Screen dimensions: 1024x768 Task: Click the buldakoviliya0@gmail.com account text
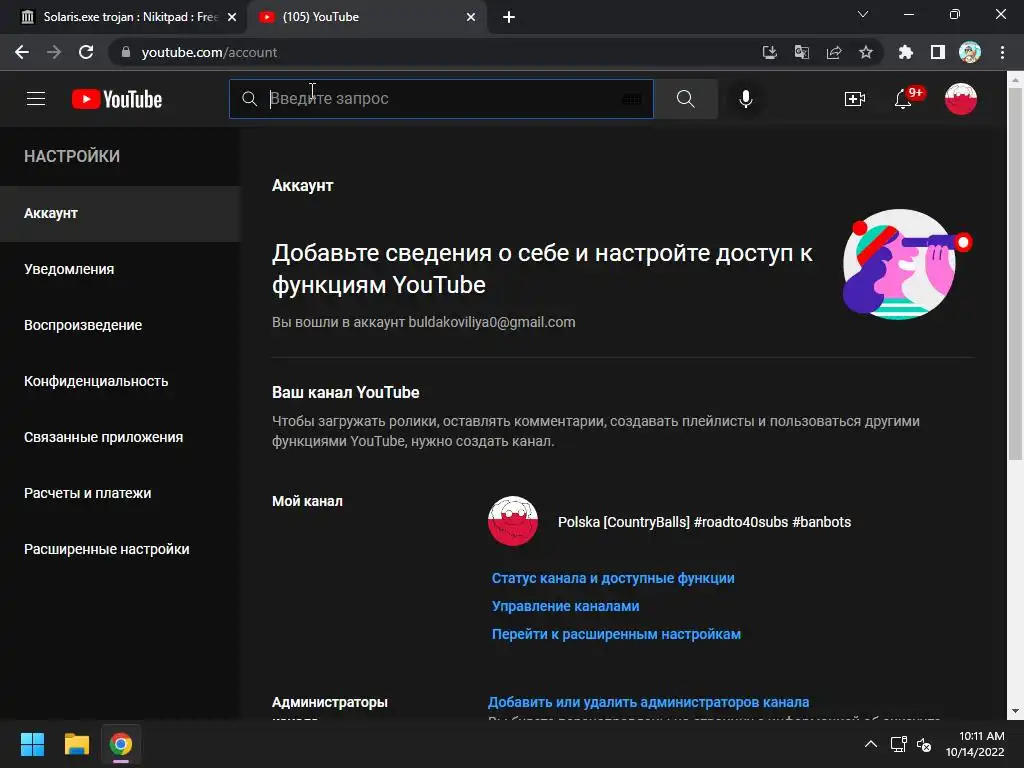pos(492,322)
